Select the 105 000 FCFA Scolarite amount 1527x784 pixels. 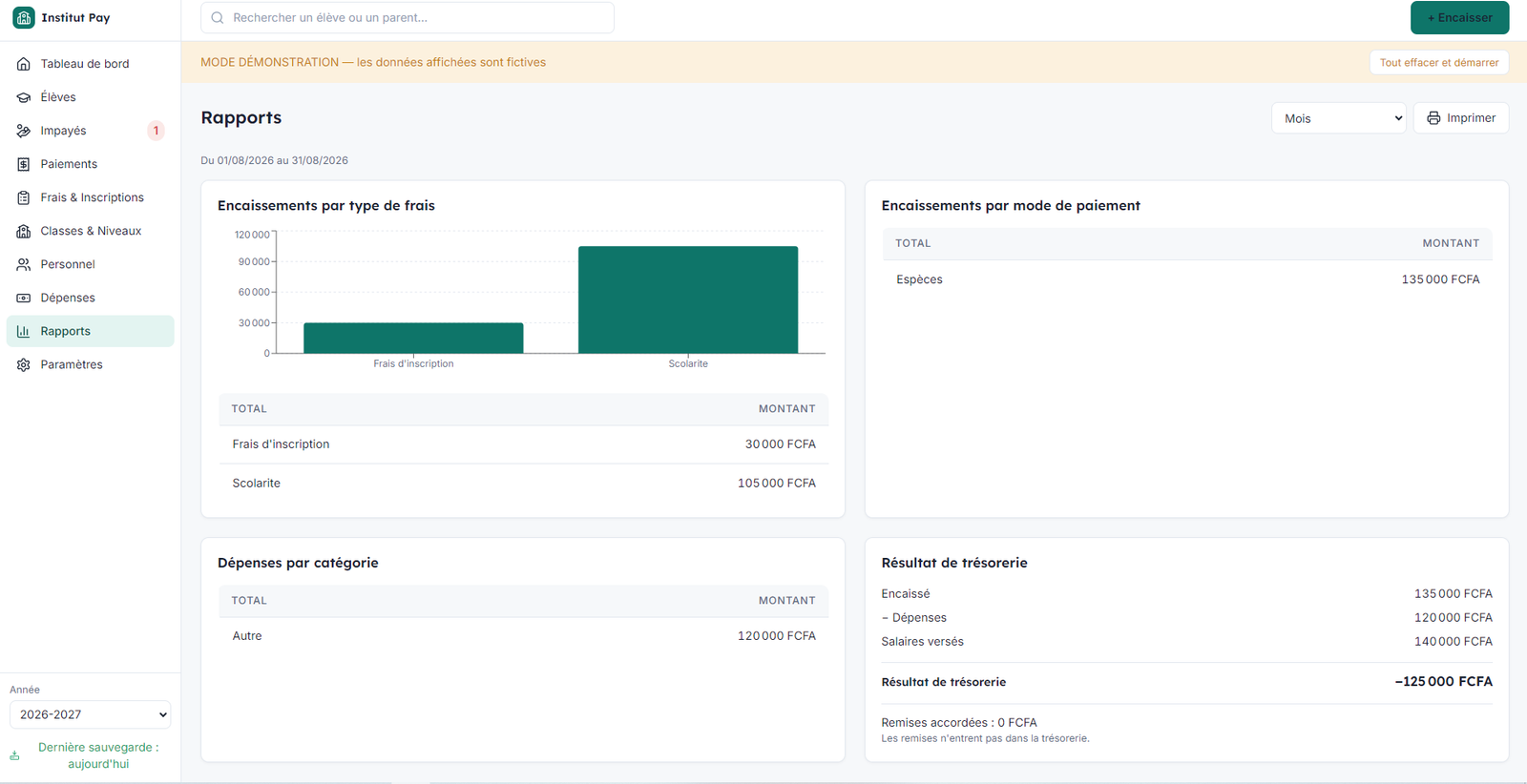776,484
